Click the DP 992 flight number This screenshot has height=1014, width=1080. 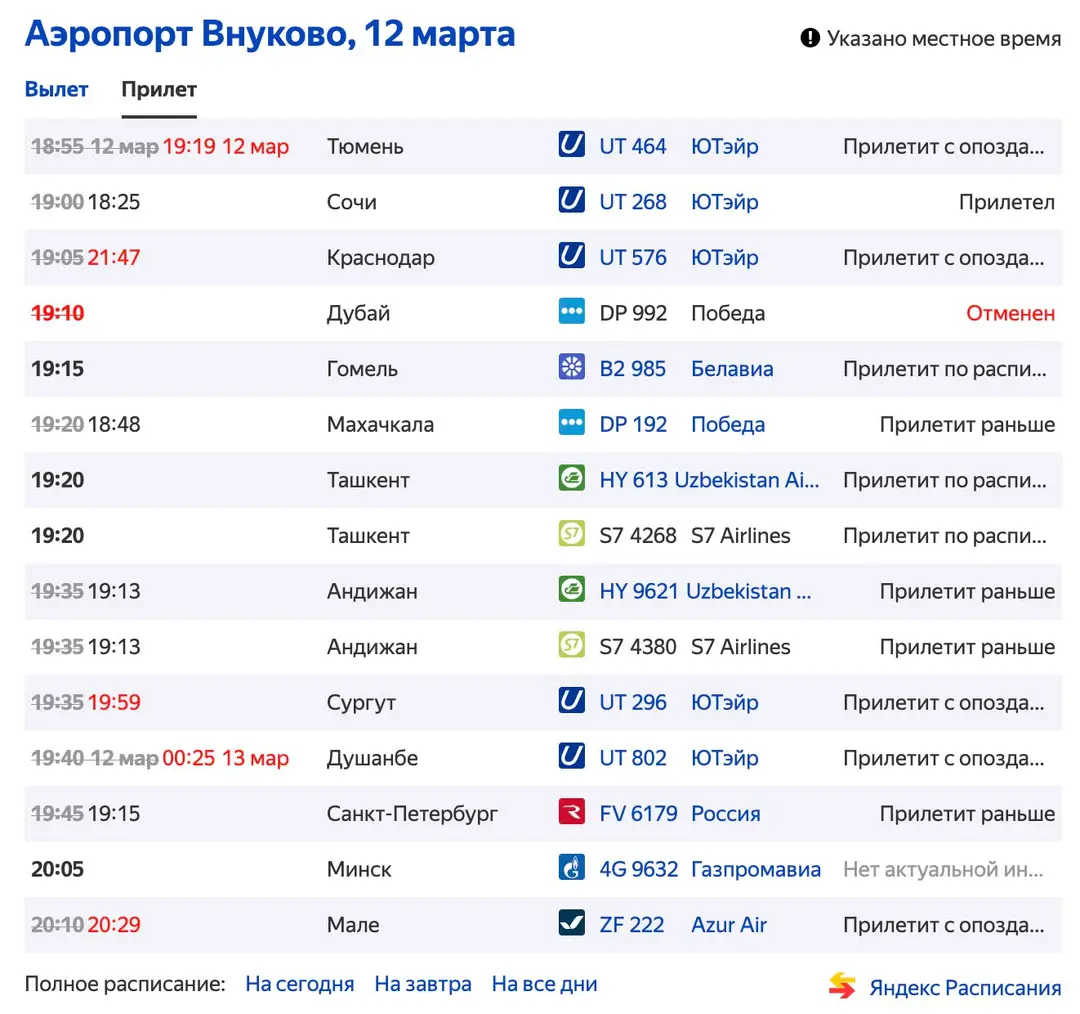point(633,313)
